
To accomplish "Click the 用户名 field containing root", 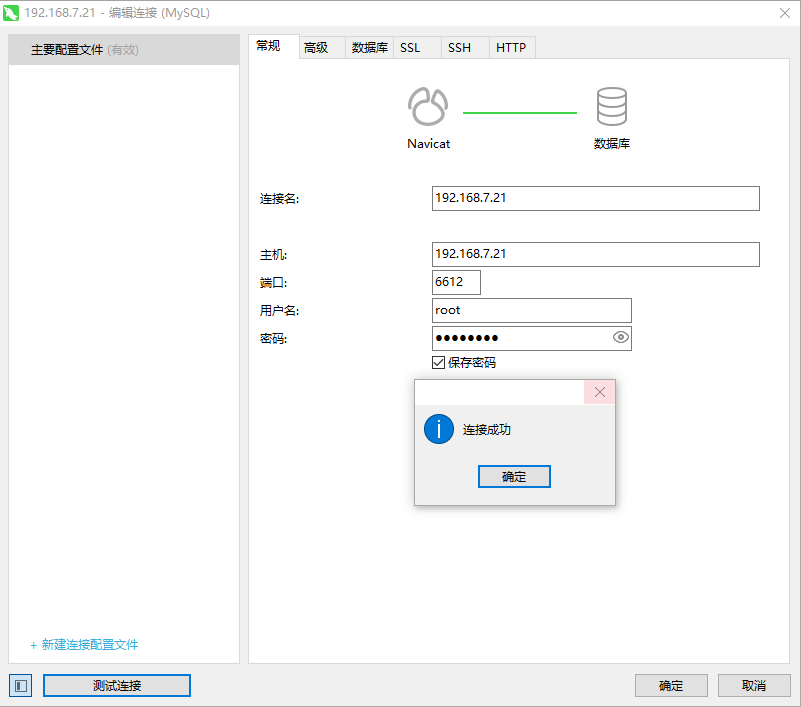I will 532,310.
